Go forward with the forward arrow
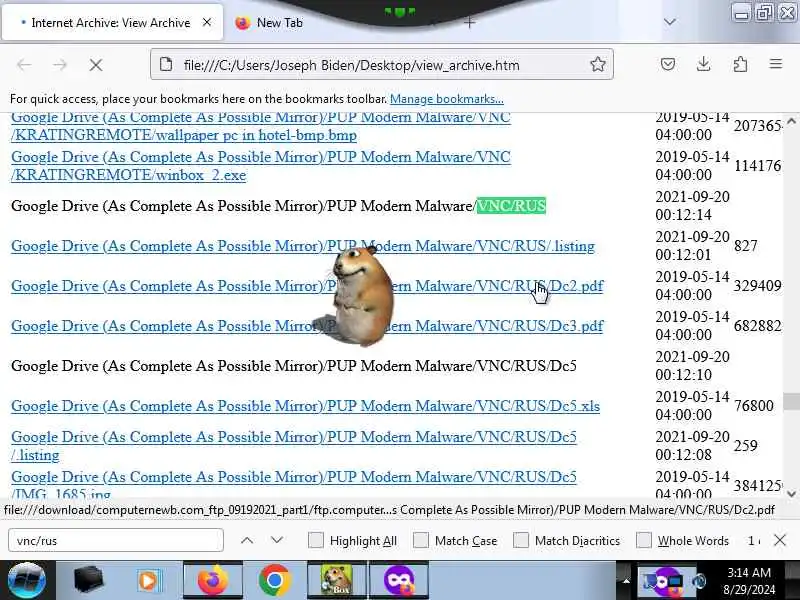800x600 pixels. point(60,65)
